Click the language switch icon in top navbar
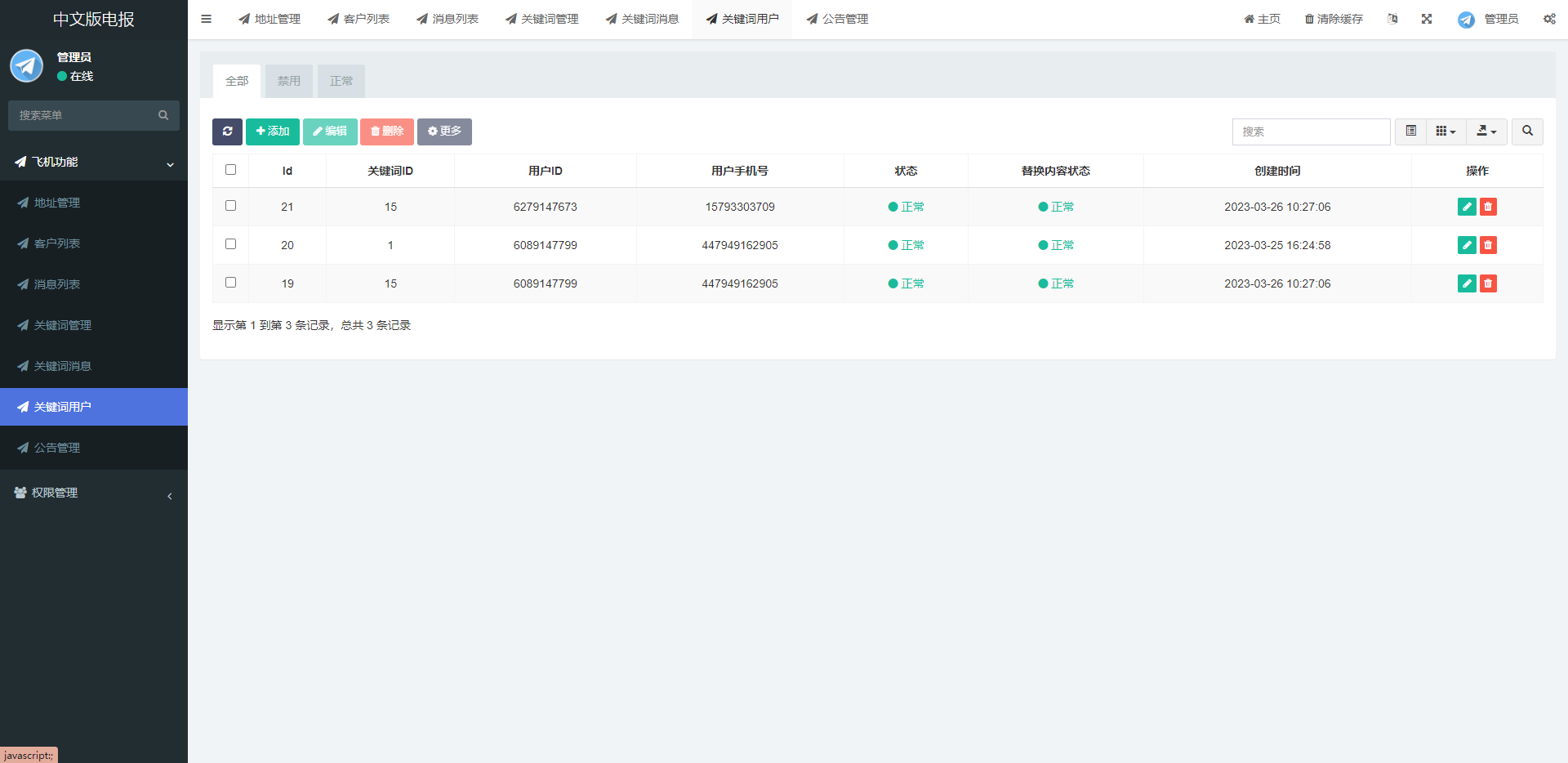 [x=1392, y=19]
